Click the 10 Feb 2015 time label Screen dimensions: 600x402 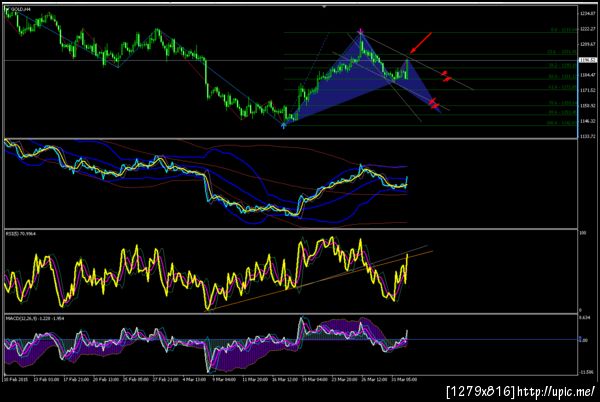click(x=16, y=380)
